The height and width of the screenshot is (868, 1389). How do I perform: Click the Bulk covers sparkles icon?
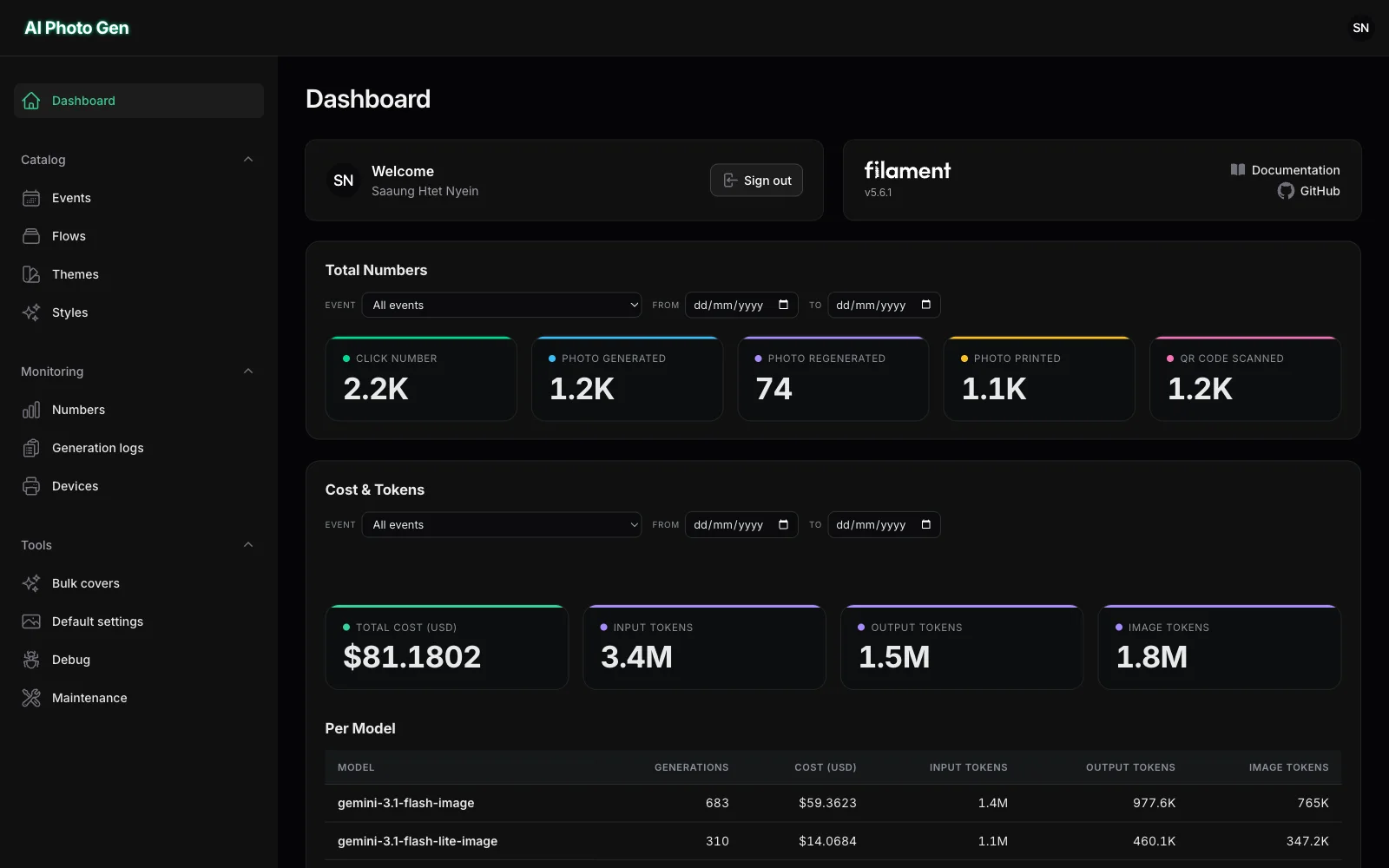click(31, 583)
